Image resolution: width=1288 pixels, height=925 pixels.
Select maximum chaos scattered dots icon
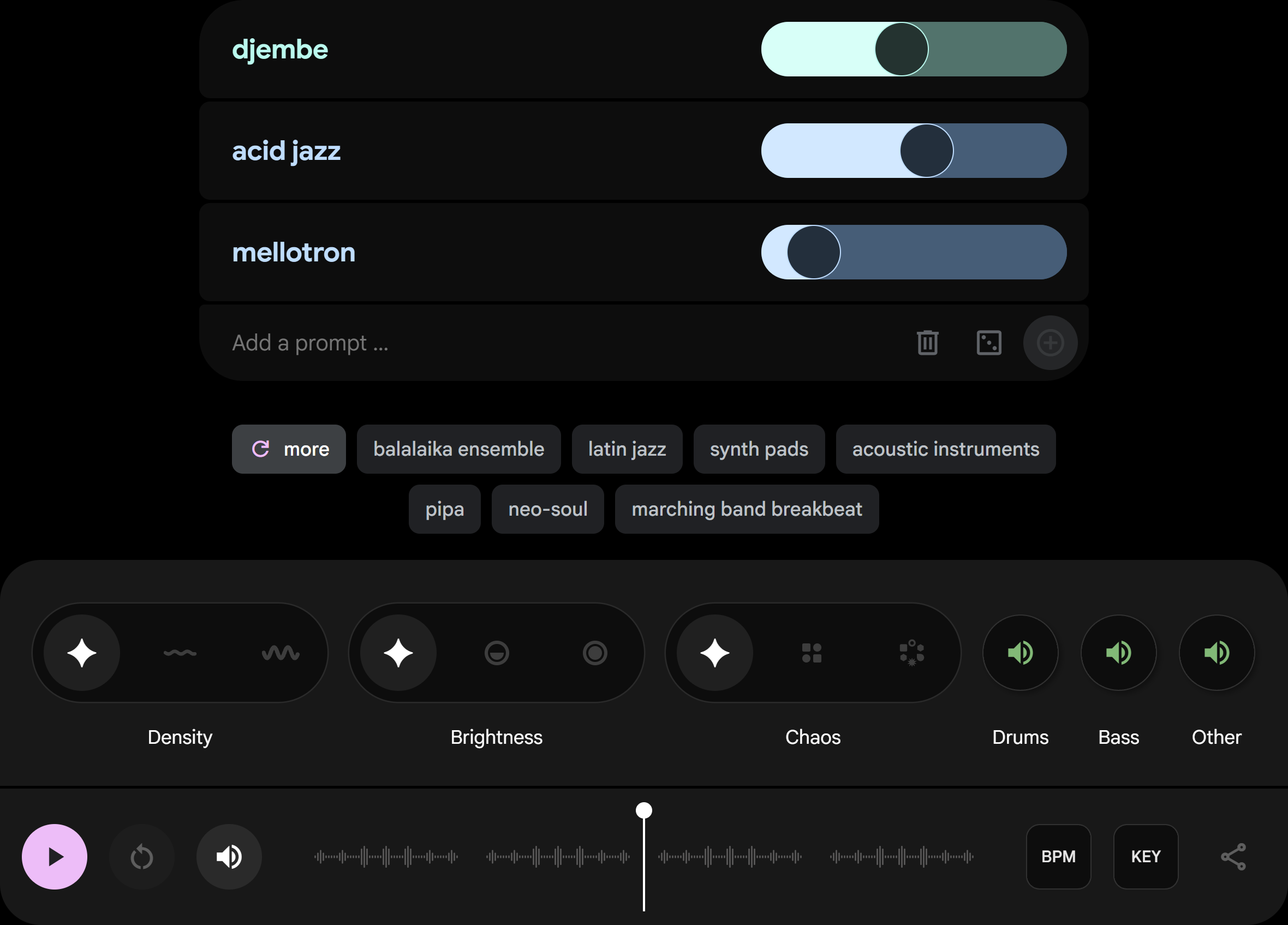911,653
